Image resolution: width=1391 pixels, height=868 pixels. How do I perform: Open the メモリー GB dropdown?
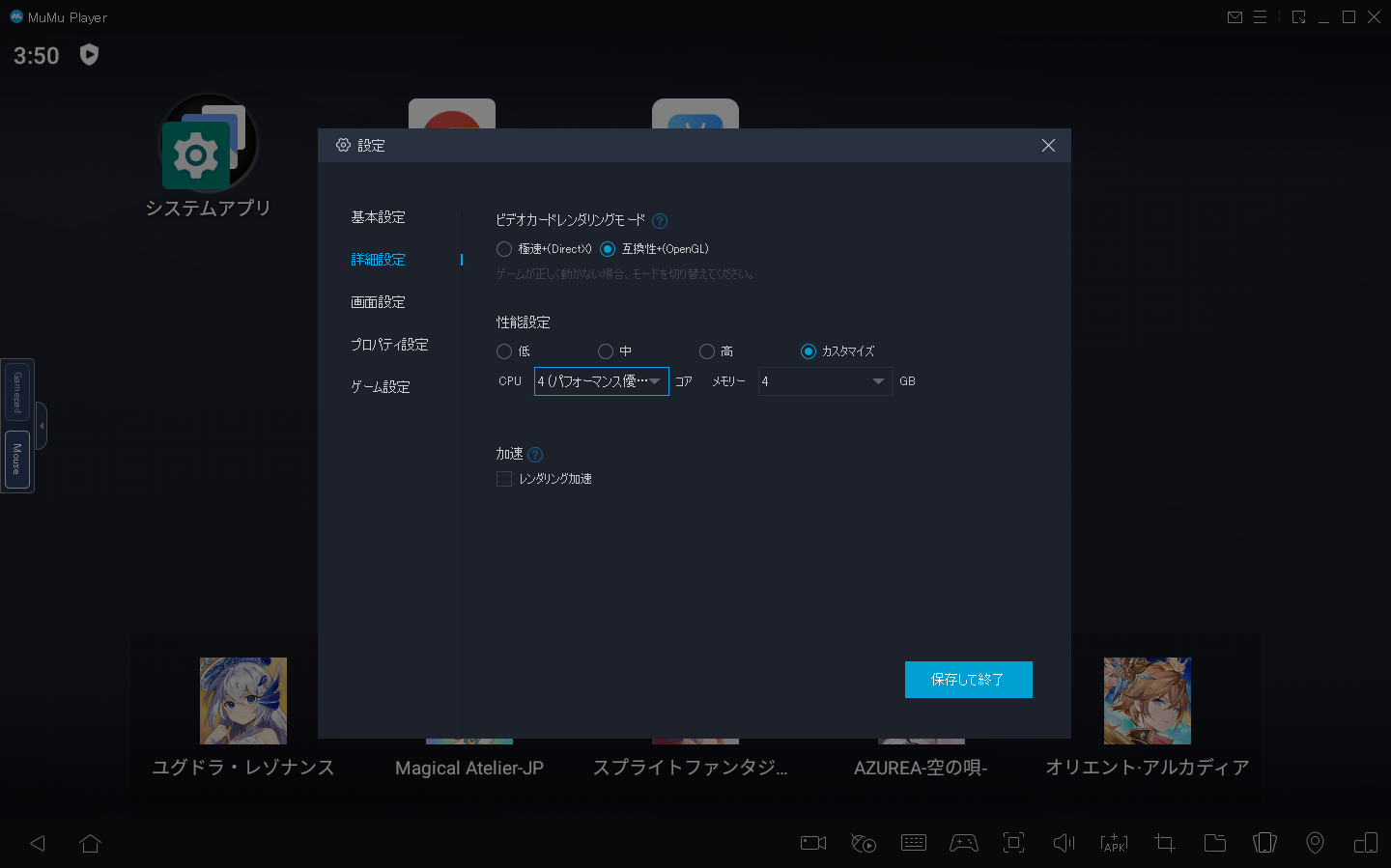tap(825, 381)
